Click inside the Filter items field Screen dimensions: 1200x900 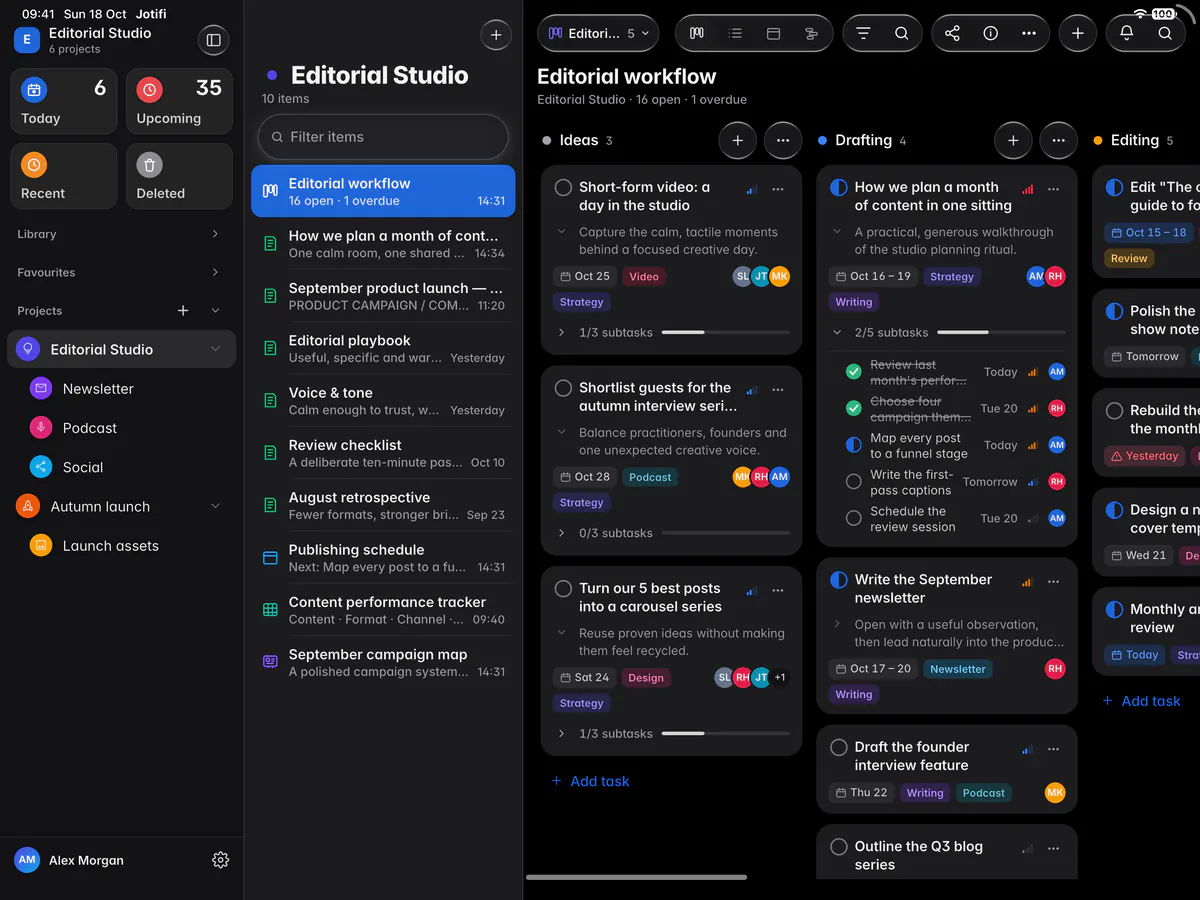click(383, 137)
